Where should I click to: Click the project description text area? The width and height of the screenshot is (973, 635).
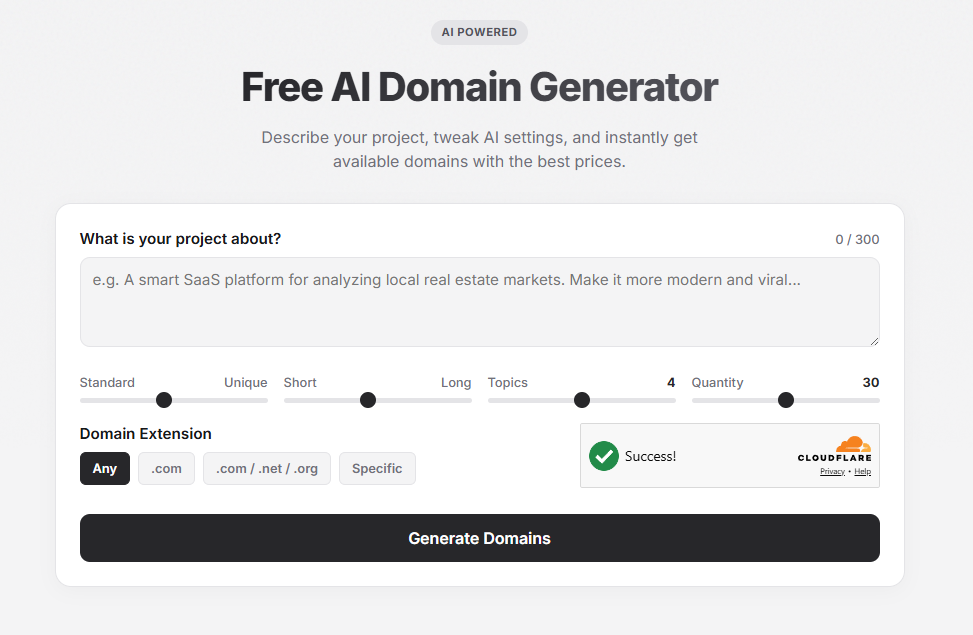479,300
